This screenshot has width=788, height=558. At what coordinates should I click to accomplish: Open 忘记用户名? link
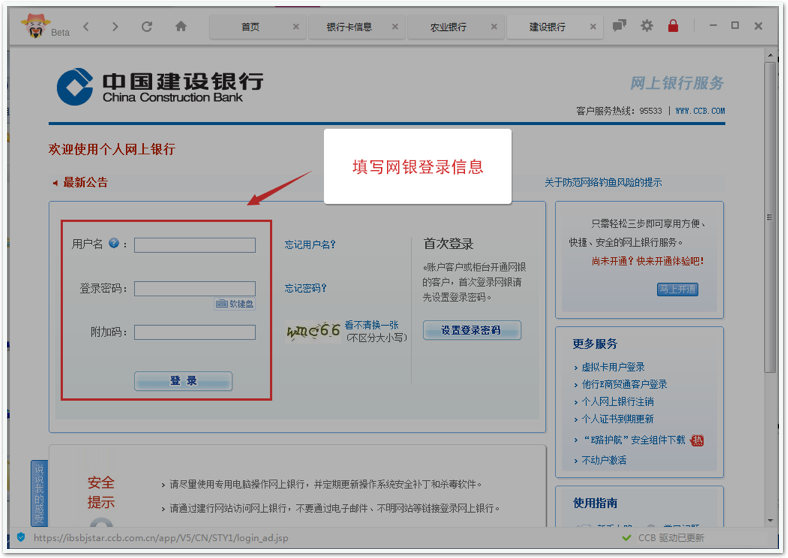point(310,245)
